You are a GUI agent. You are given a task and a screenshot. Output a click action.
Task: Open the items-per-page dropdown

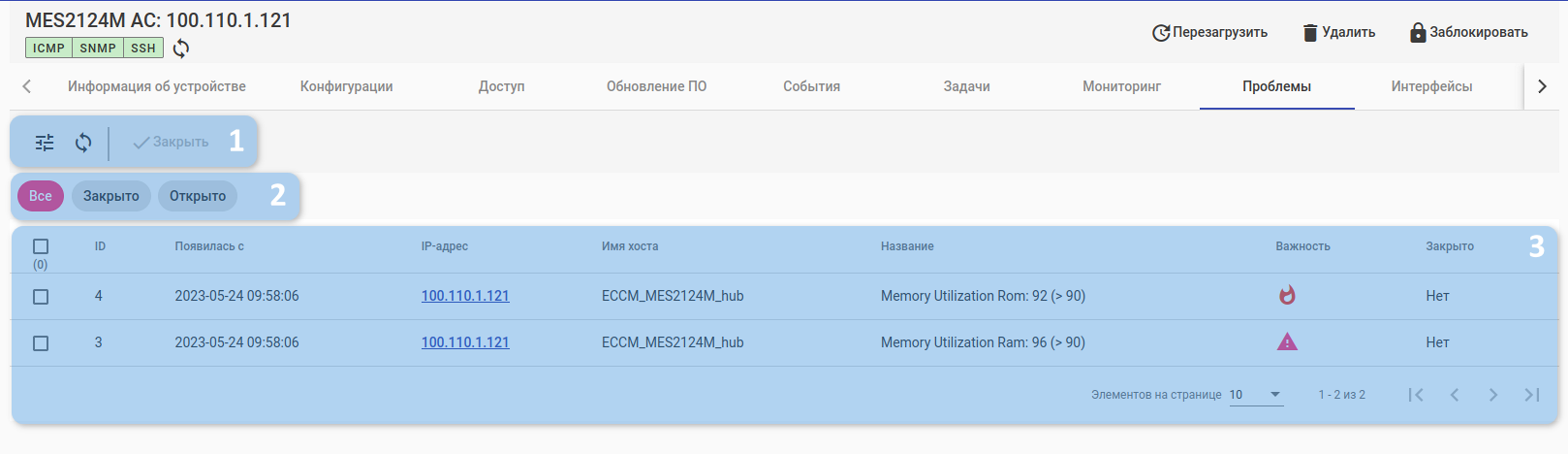[1256, 395]
